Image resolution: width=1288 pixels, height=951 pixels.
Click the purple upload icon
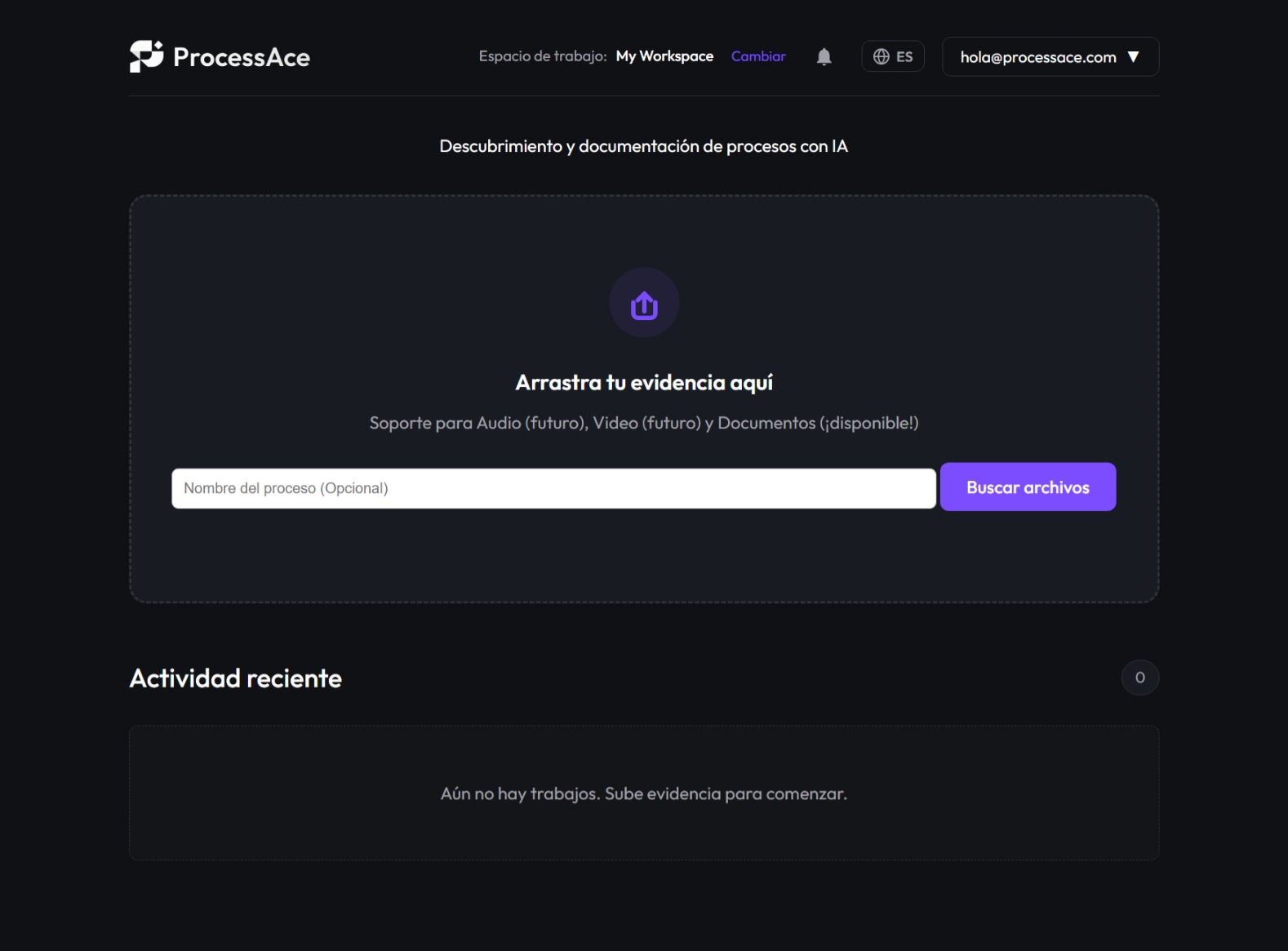644,304
